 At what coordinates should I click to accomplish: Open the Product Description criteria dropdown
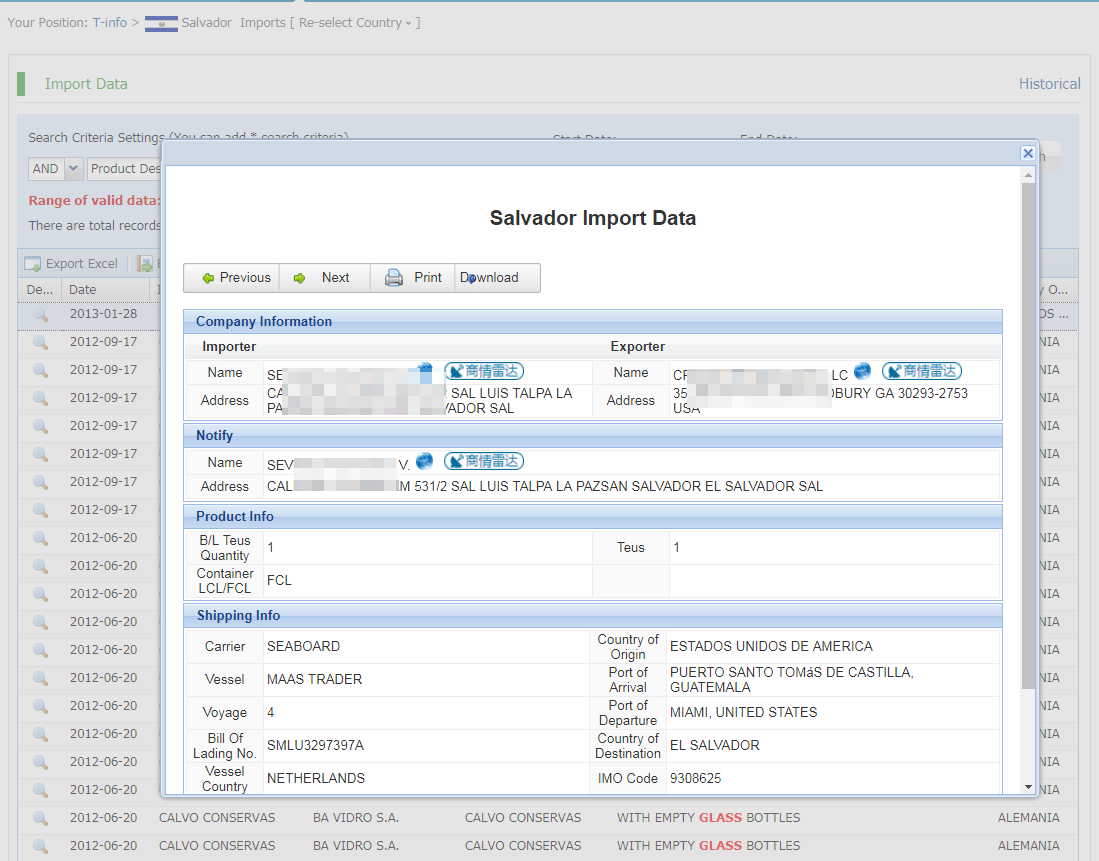tap(125, 169)
